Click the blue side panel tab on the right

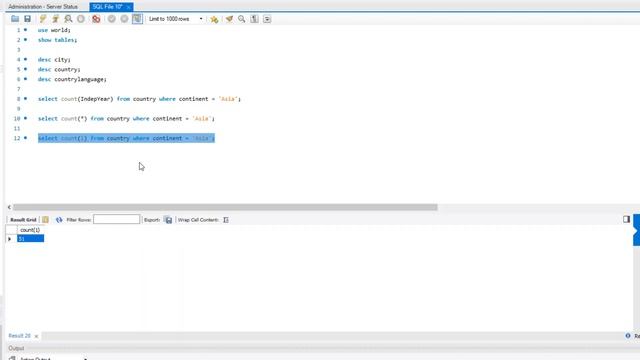636,230
